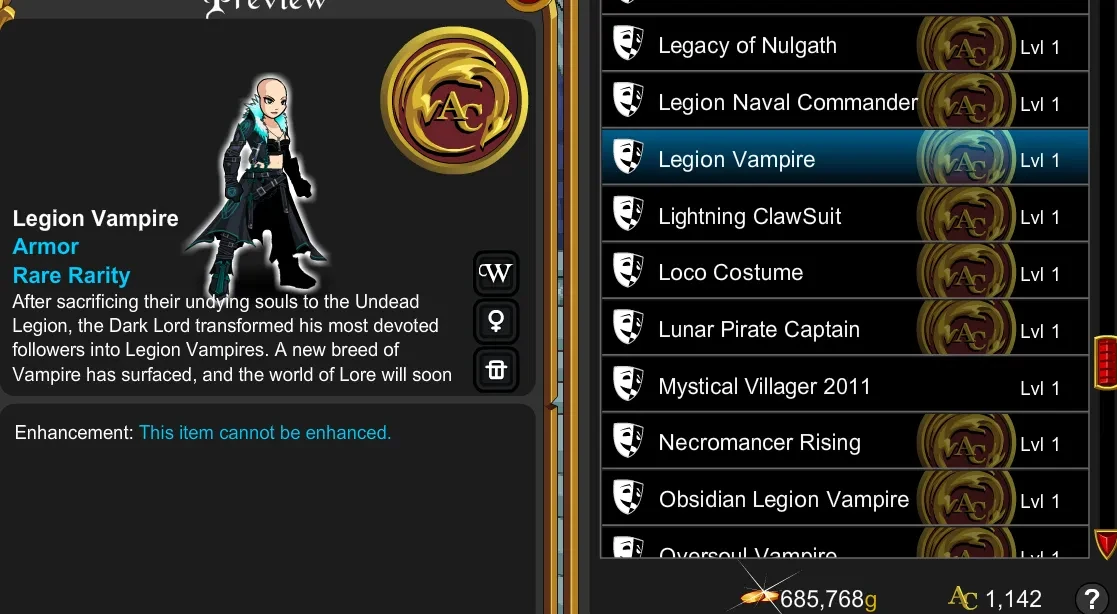This screenshot has width=1117, height=614.
Task: Click the Legion Vampire character preview
Action: tap(258, 184)
